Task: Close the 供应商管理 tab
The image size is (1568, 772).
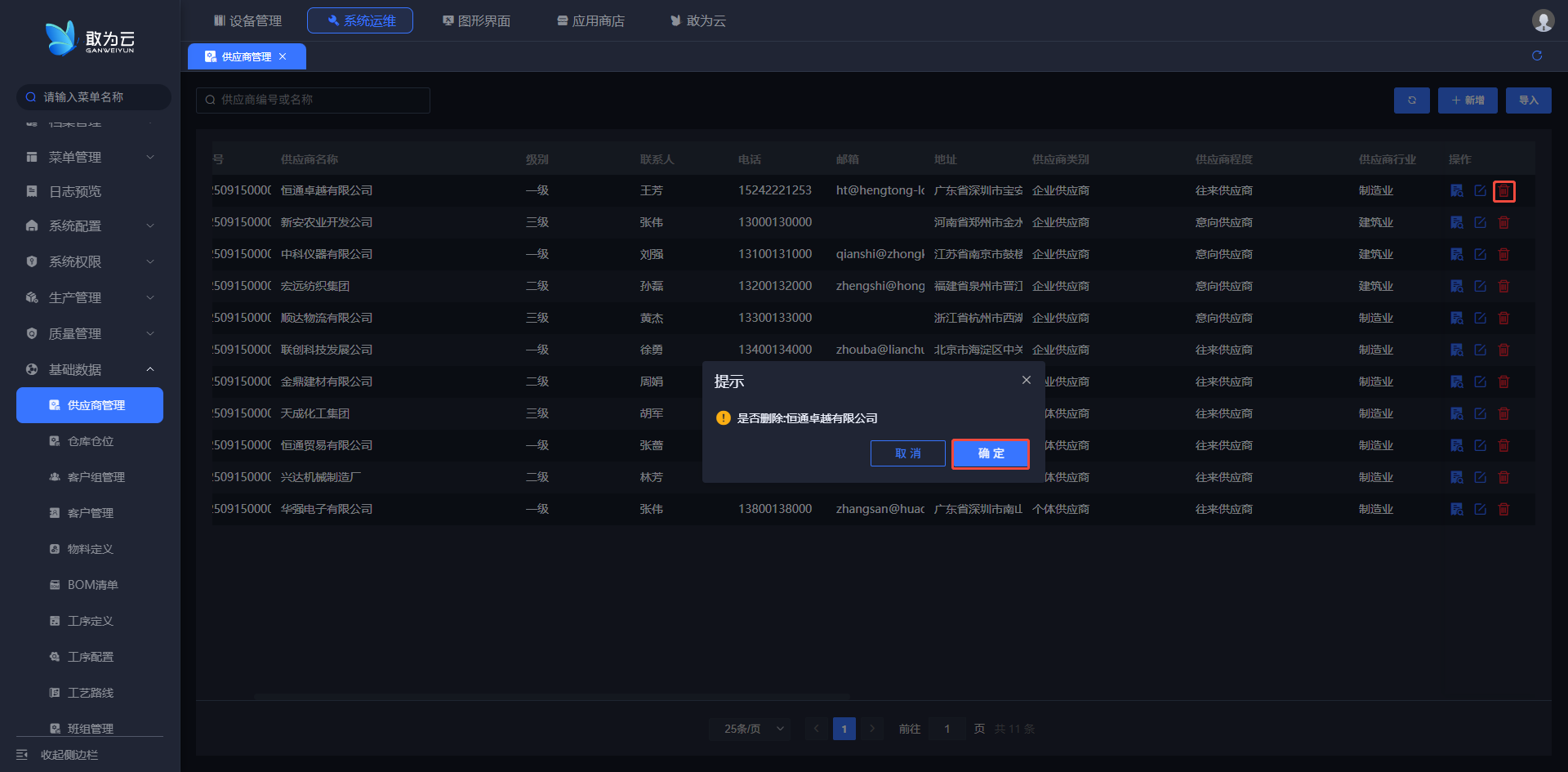Action: click(283, 56)
